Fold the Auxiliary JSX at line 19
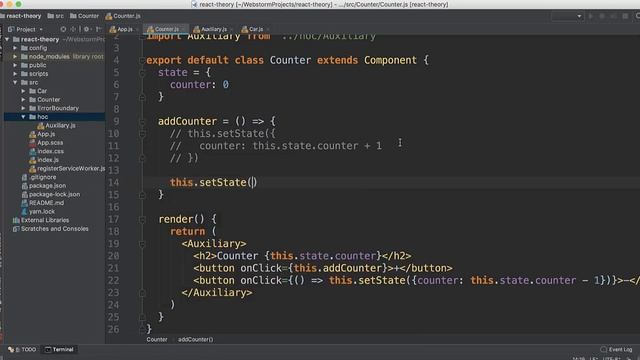Viewport: 640px width, 360px height. (x=142, y=244)
